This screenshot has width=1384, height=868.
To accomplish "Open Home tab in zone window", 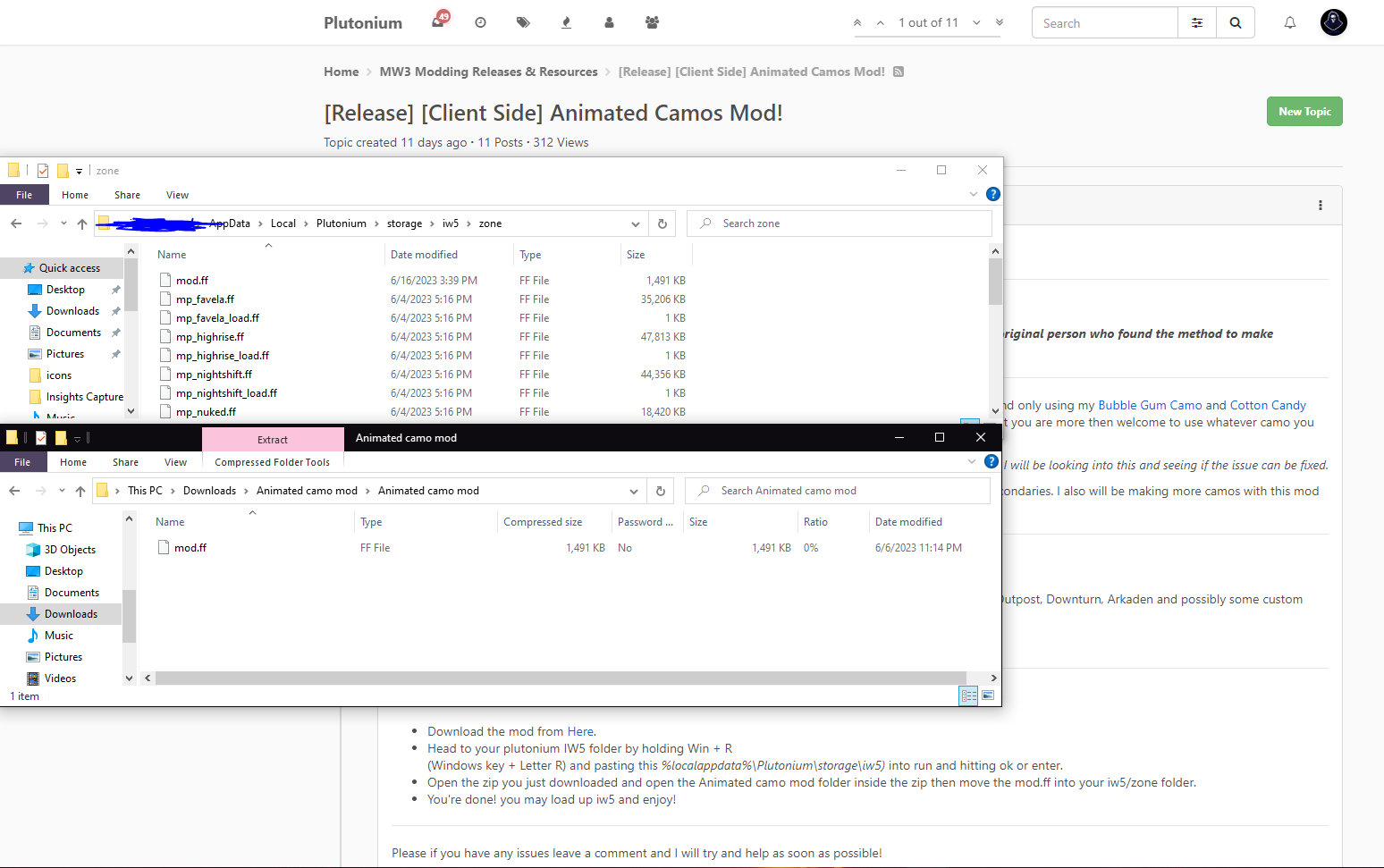I will click(75, 195).
